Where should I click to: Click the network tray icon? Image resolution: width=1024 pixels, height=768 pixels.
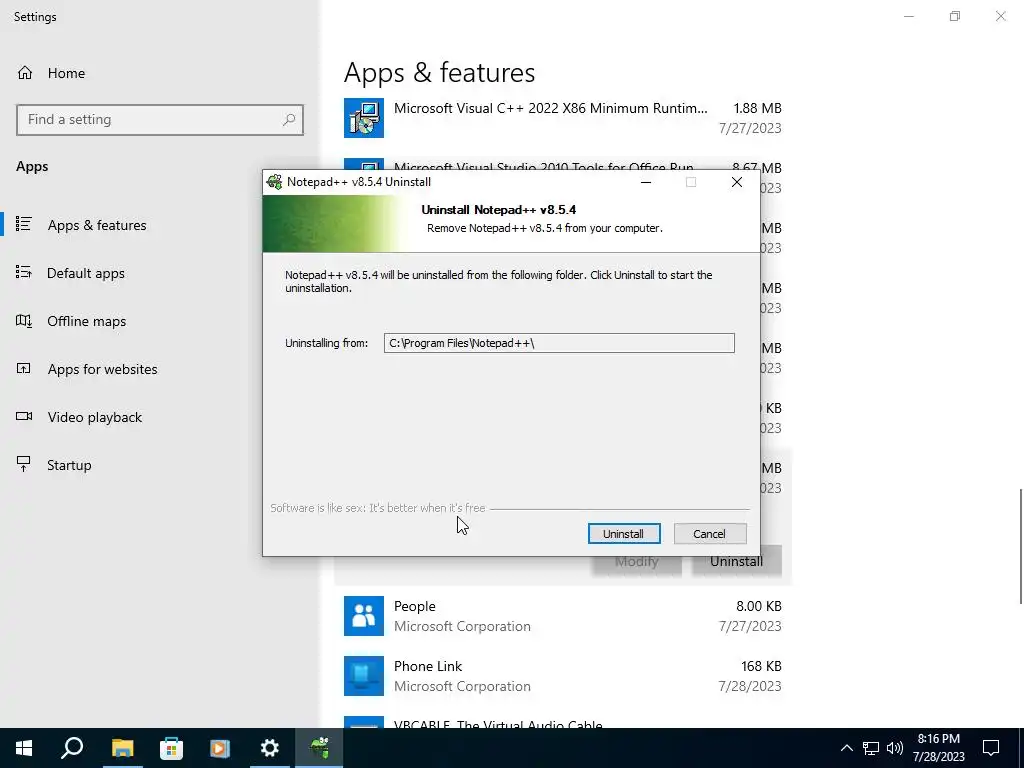coord(871,748)
